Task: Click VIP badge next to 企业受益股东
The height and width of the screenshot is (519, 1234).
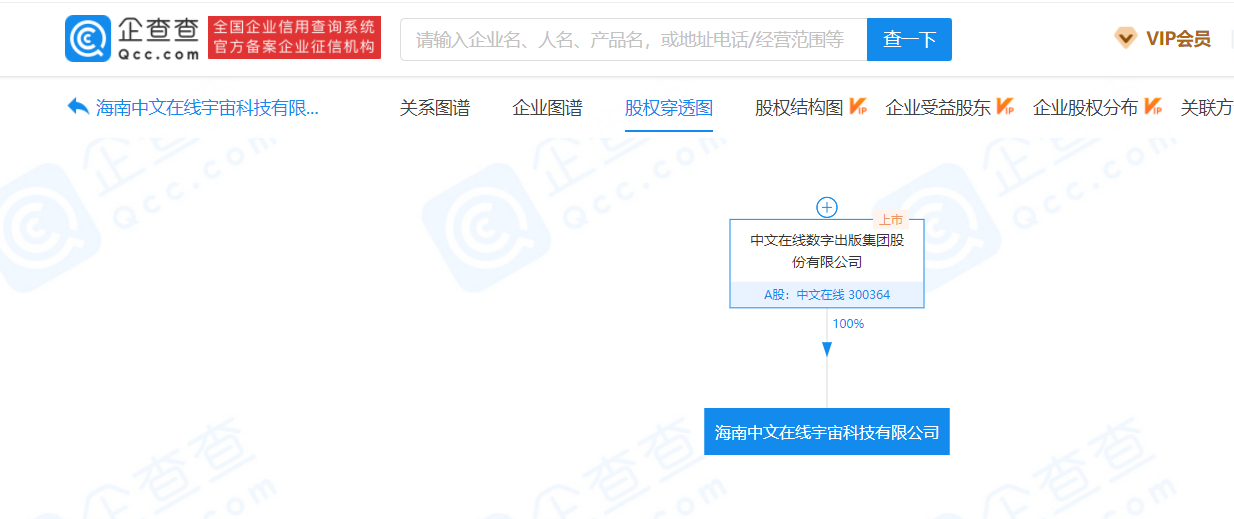Action: coord(1005,107)
